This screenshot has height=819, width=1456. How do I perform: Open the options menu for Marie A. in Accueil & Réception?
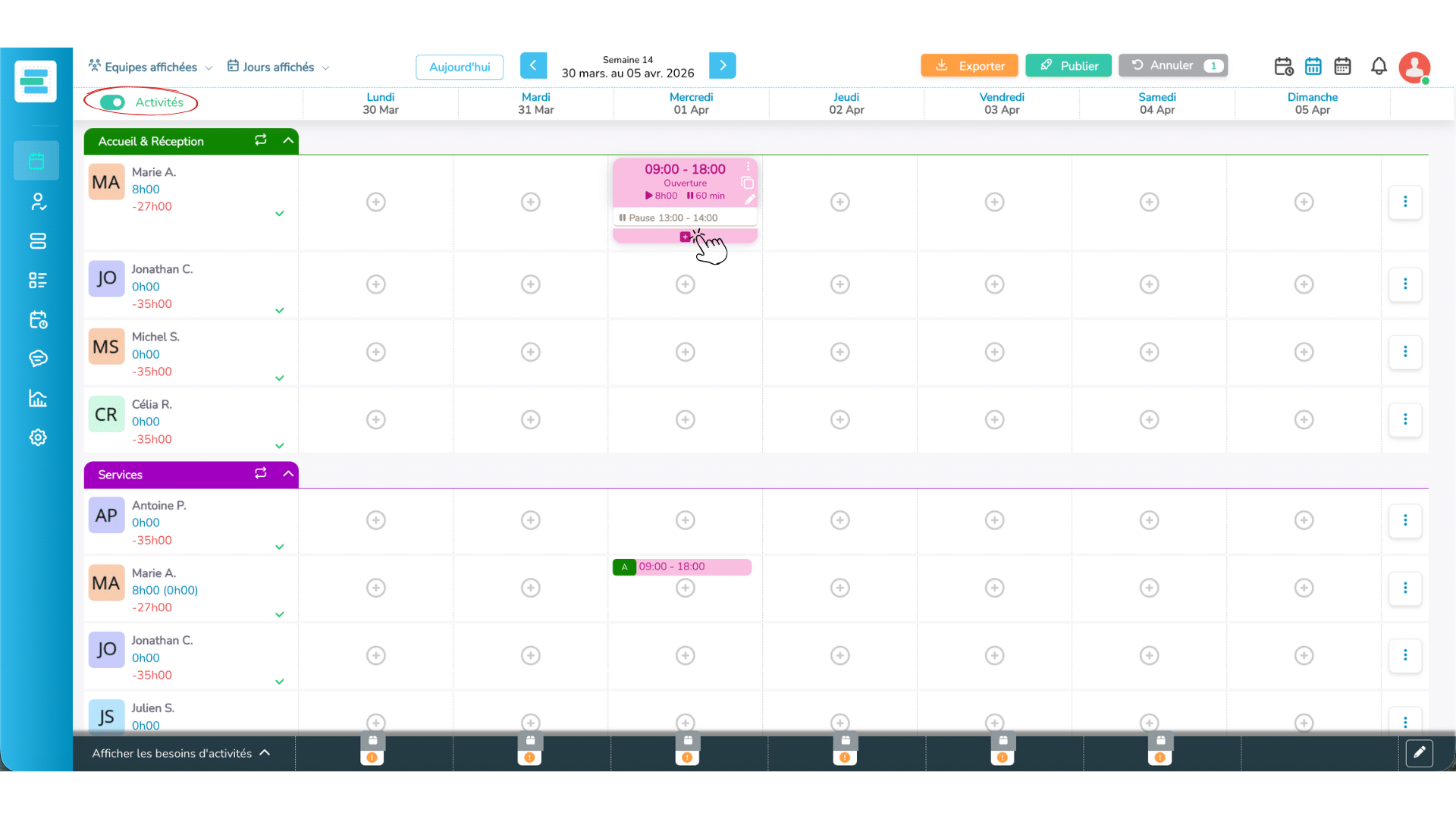pos(1405,202)
